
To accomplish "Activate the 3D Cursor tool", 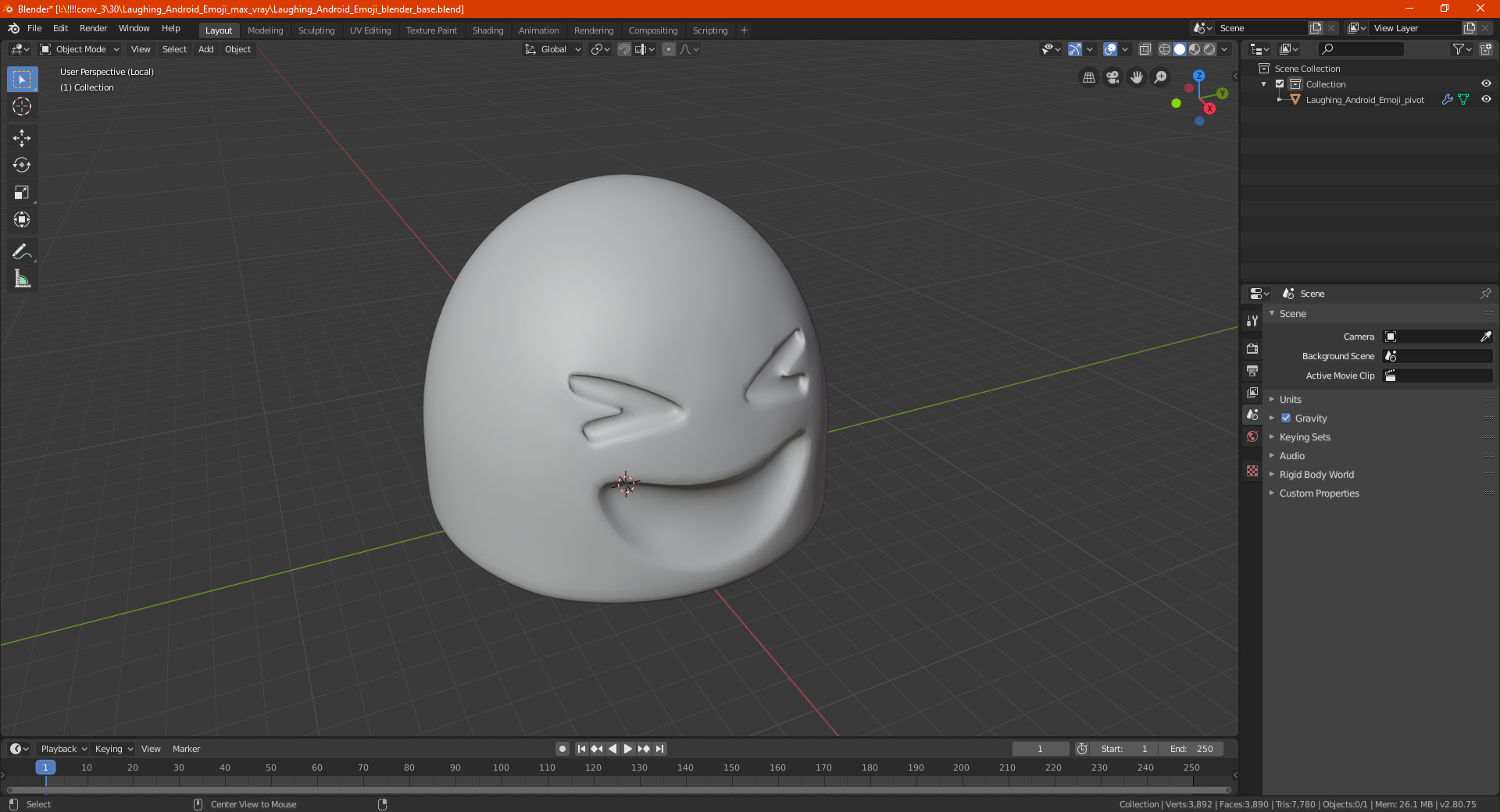I will [22, 106].
